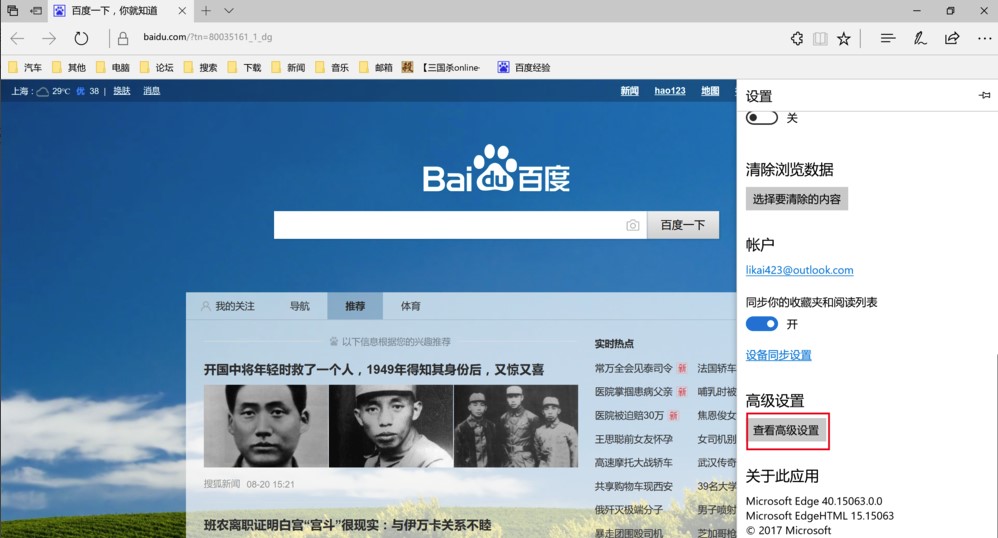The height and width of the screenshot is (538, 998).
Task: Open 搜索 favorites folder
Action: click(x=200, y=67)
